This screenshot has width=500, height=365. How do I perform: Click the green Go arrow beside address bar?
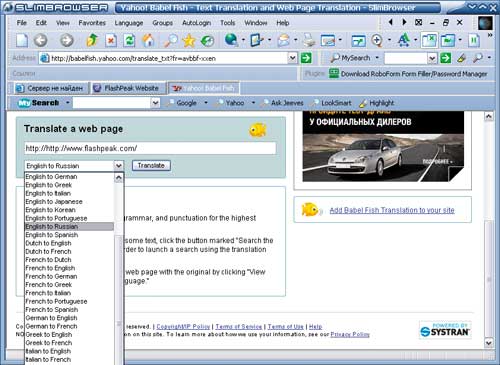[x=306, y=58]
